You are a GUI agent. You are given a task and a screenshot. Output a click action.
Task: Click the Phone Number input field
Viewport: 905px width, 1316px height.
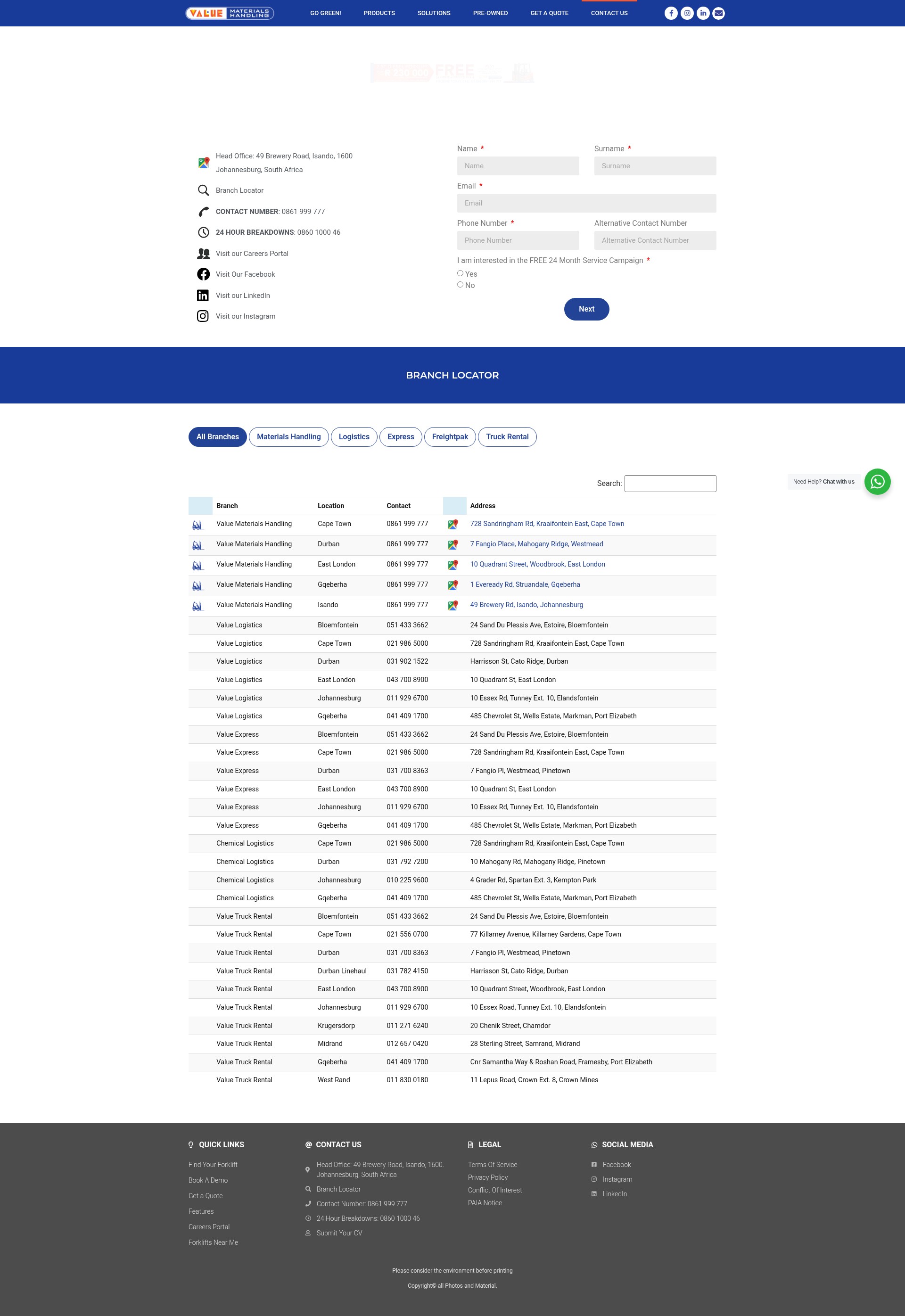[x=518, y=240]
